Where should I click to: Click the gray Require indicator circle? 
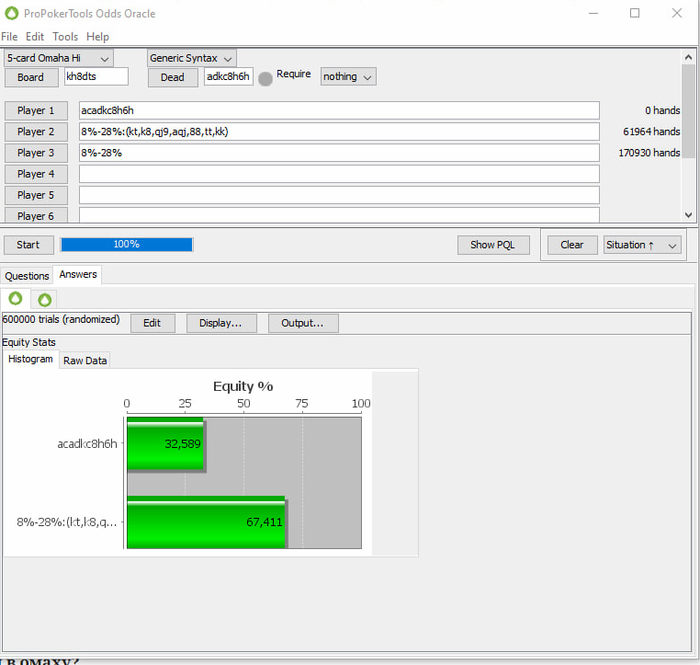[x=265, y=79]
